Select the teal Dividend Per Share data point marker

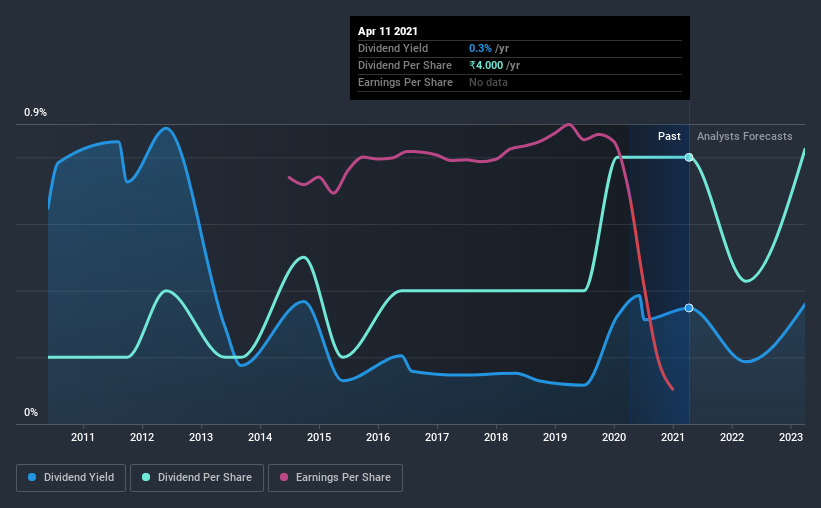tap(689, 158)
